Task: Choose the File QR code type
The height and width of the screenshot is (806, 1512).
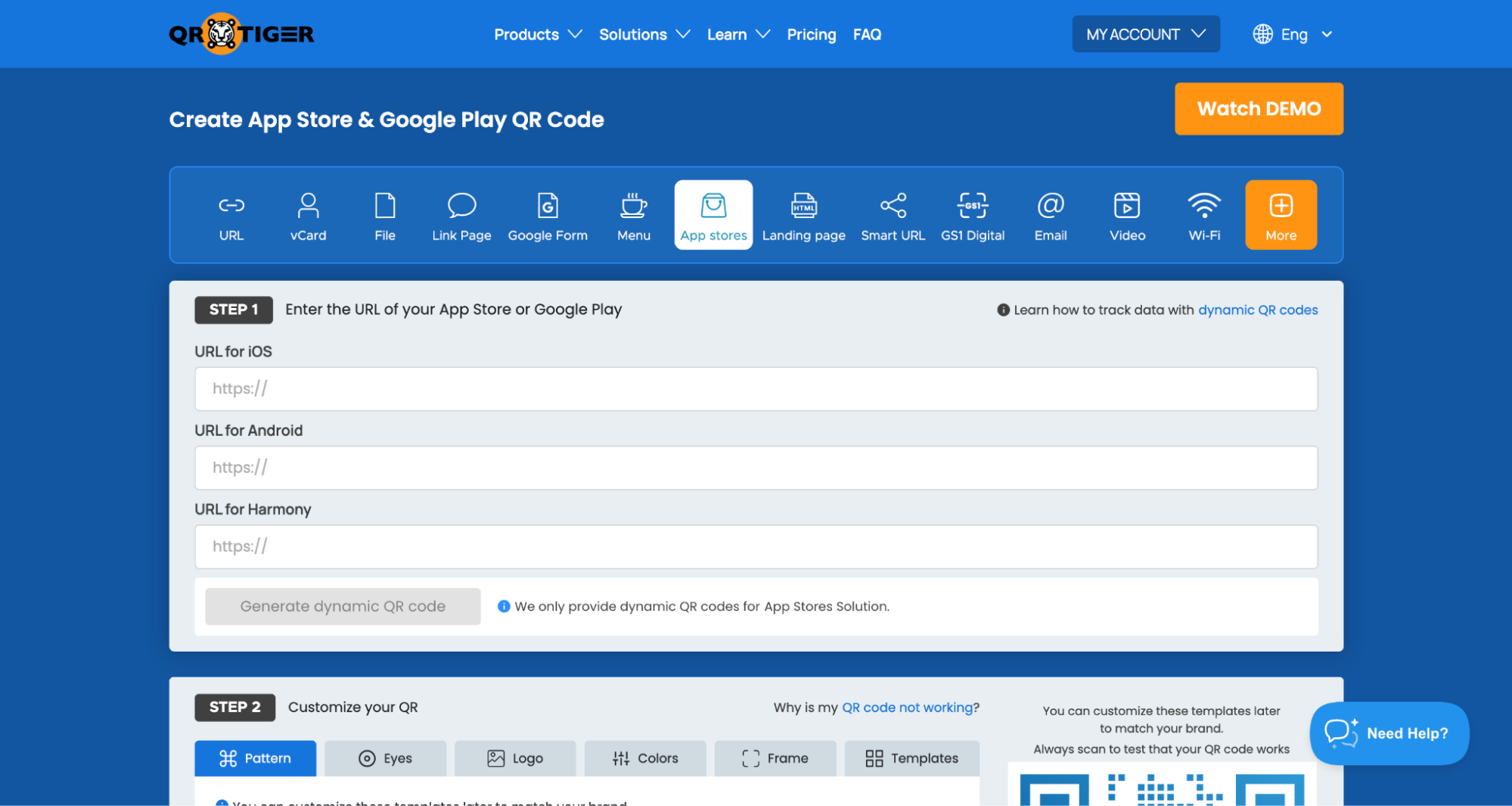Action: pyautogui.click(x=385, y=216)
